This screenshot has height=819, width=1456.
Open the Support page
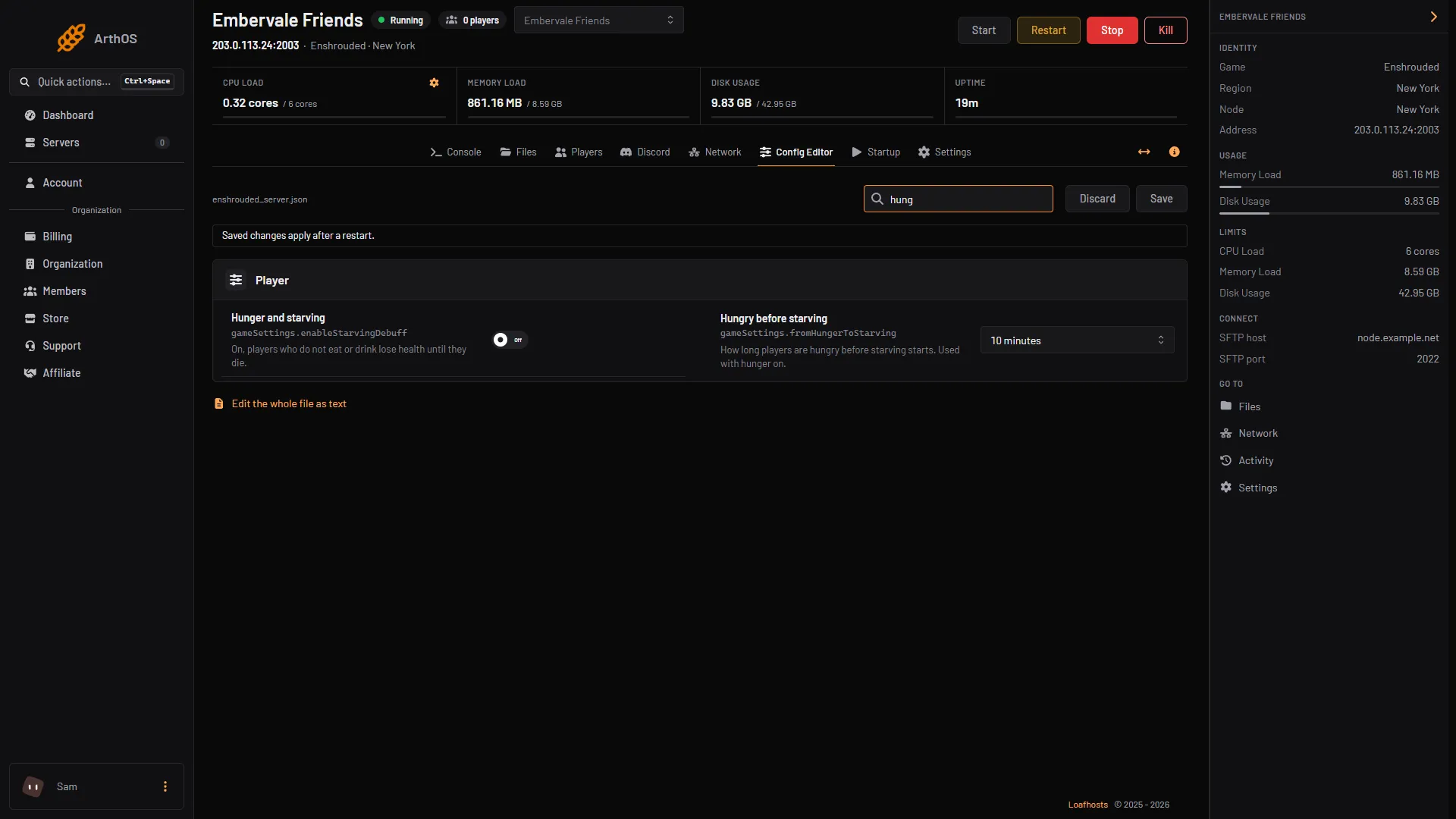tap(96, 346)
